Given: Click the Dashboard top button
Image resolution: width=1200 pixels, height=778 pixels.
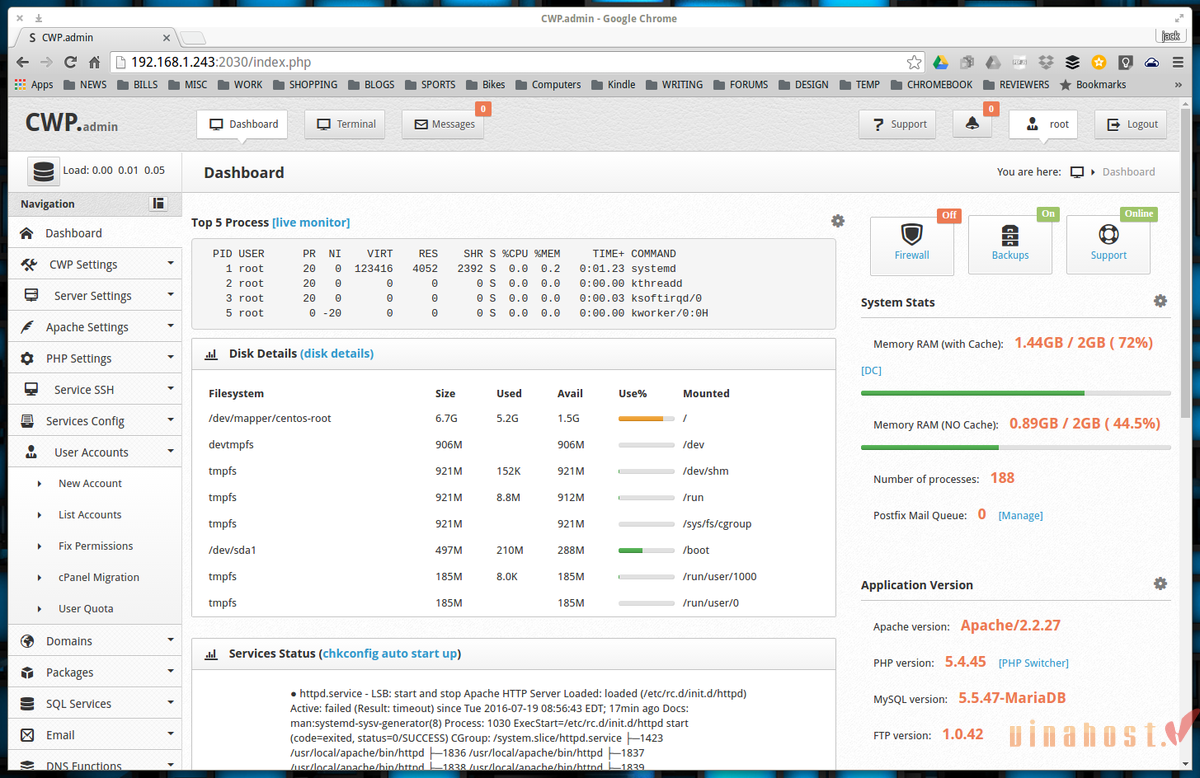Looking at the screenshot, I should click(x=243, y=125).
